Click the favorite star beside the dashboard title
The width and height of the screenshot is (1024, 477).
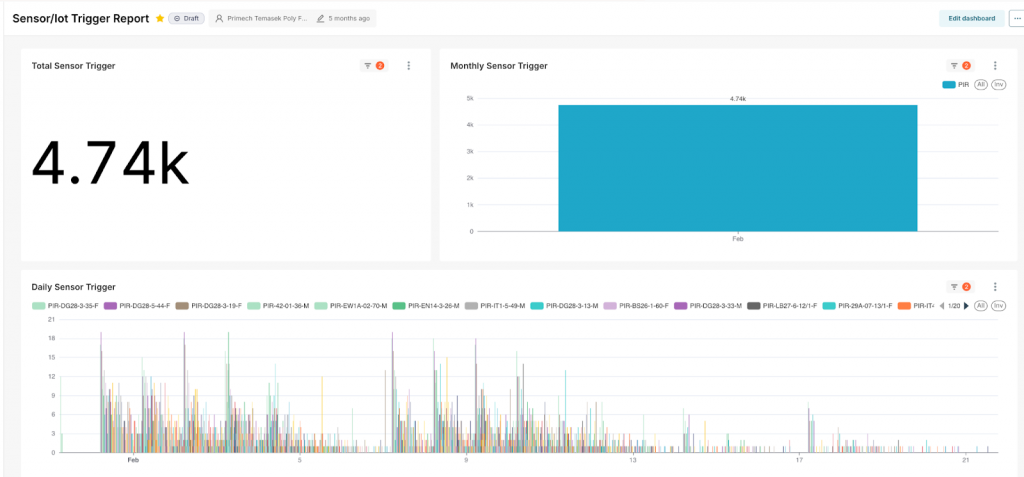point(160,18)
